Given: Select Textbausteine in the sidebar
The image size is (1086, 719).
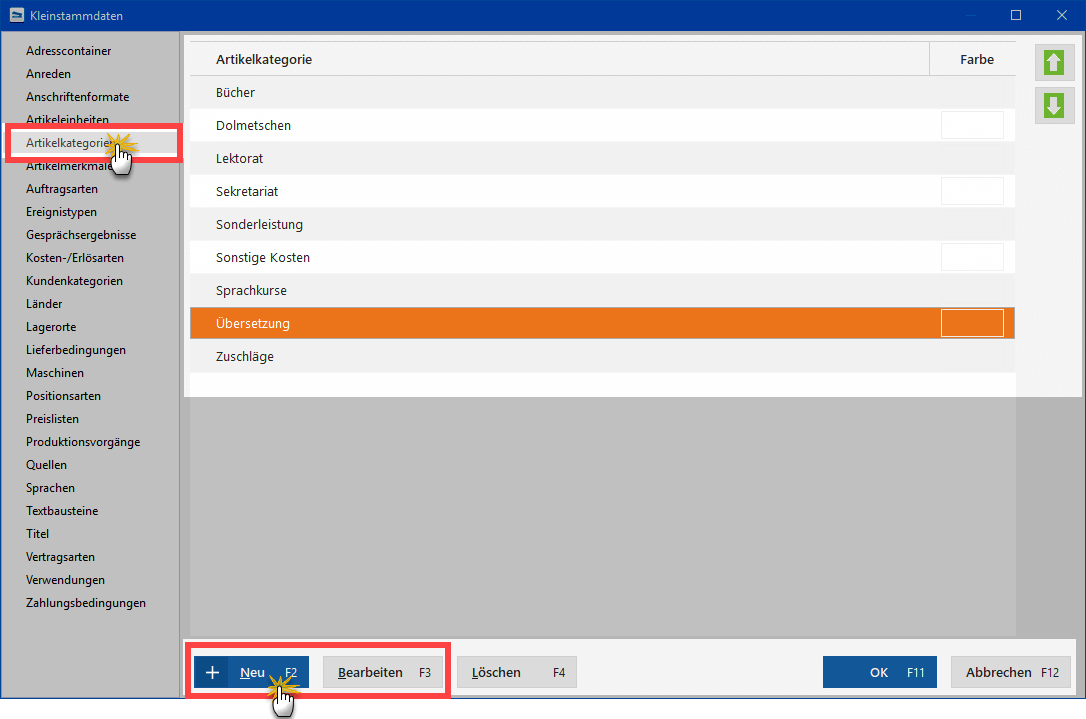Looking at the screenshot, I should pos(62,510).
